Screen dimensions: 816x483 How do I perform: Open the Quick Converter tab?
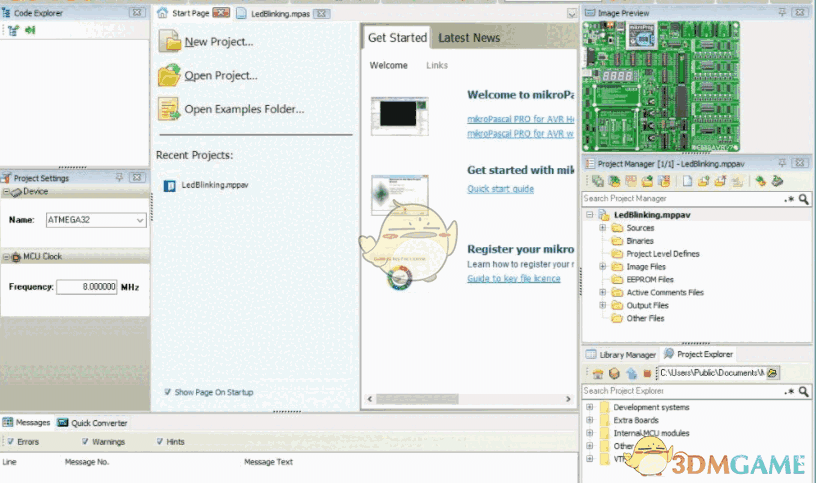click(x=93, y=423)
